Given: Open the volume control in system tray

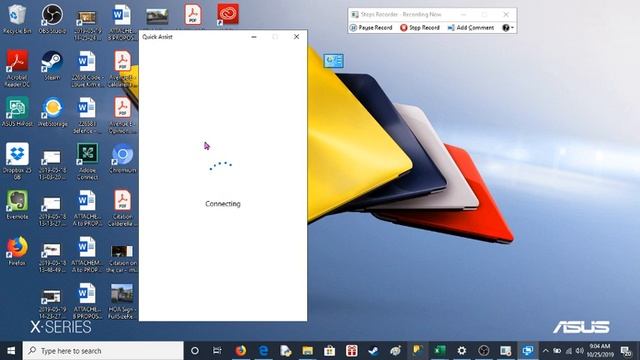Looking at the screenshot, I should click(580, 351).
